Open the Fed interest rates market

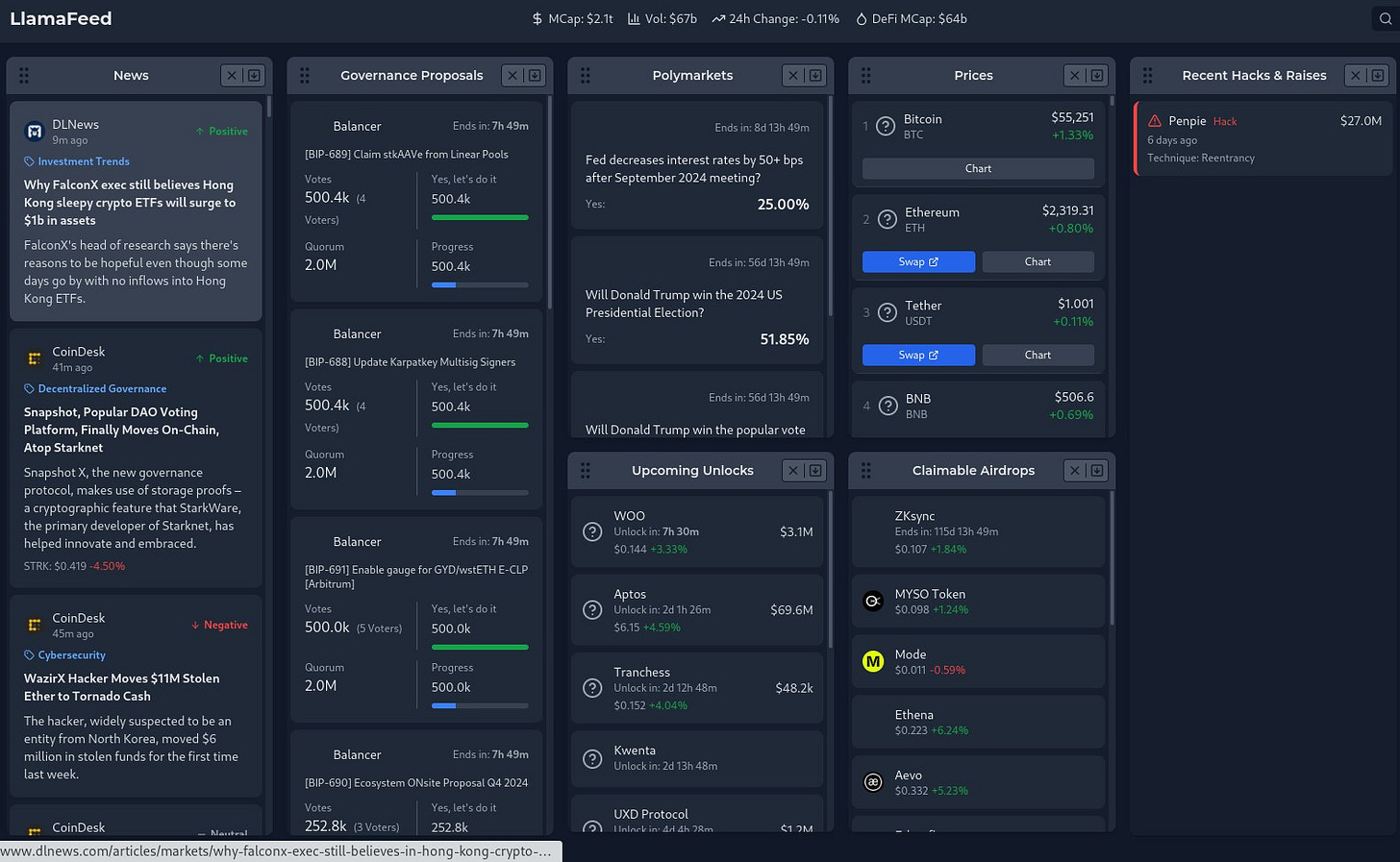[x=697, y=165]
